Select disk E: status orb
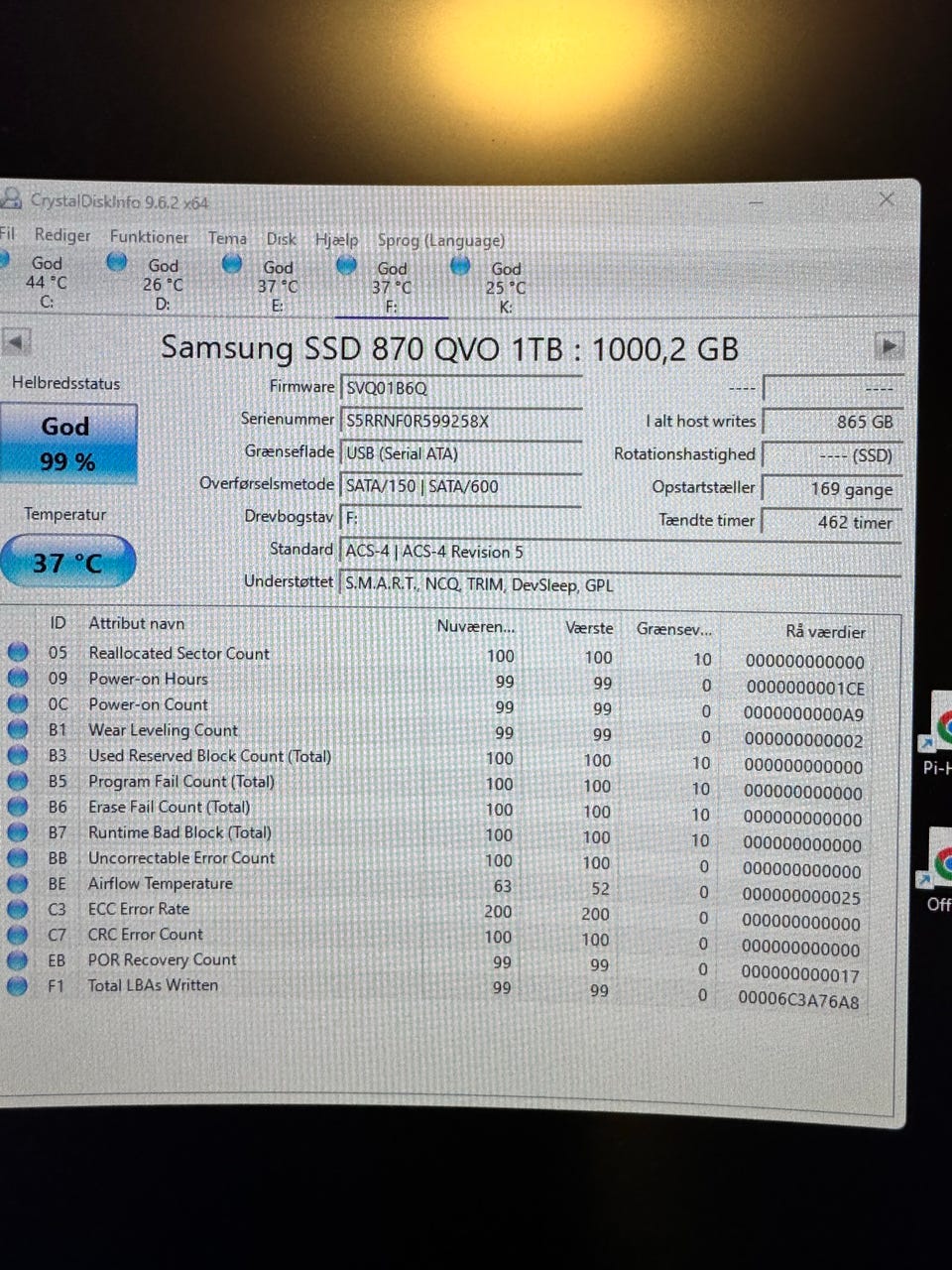The image size is (952, 1270). tap(232, 263)
